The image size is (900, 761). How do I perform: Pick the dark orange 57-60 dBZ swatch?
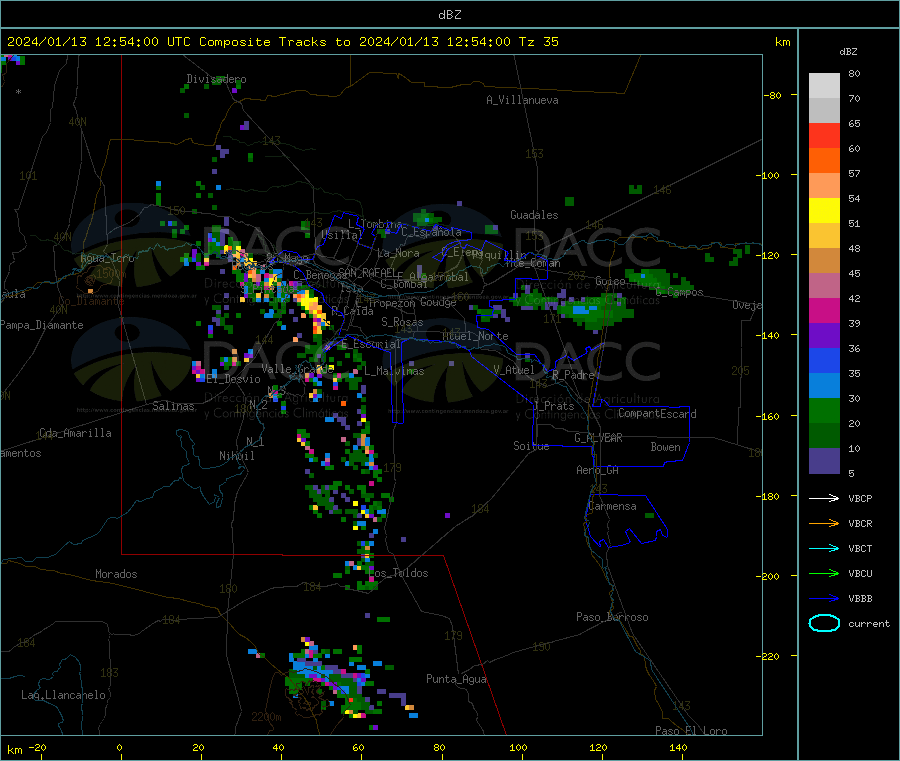click(824, 161)
